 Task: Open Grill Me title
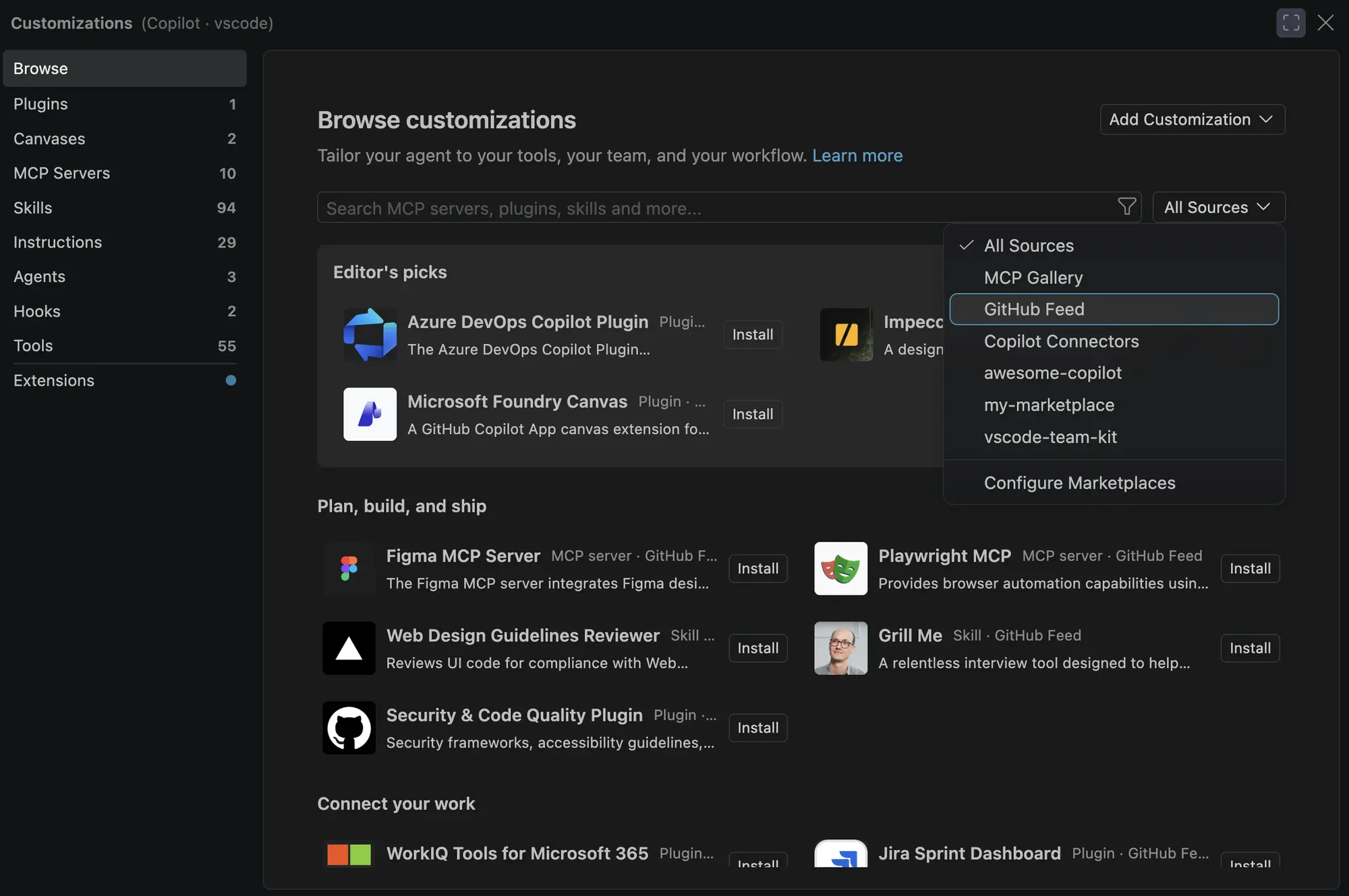point(910,635)
